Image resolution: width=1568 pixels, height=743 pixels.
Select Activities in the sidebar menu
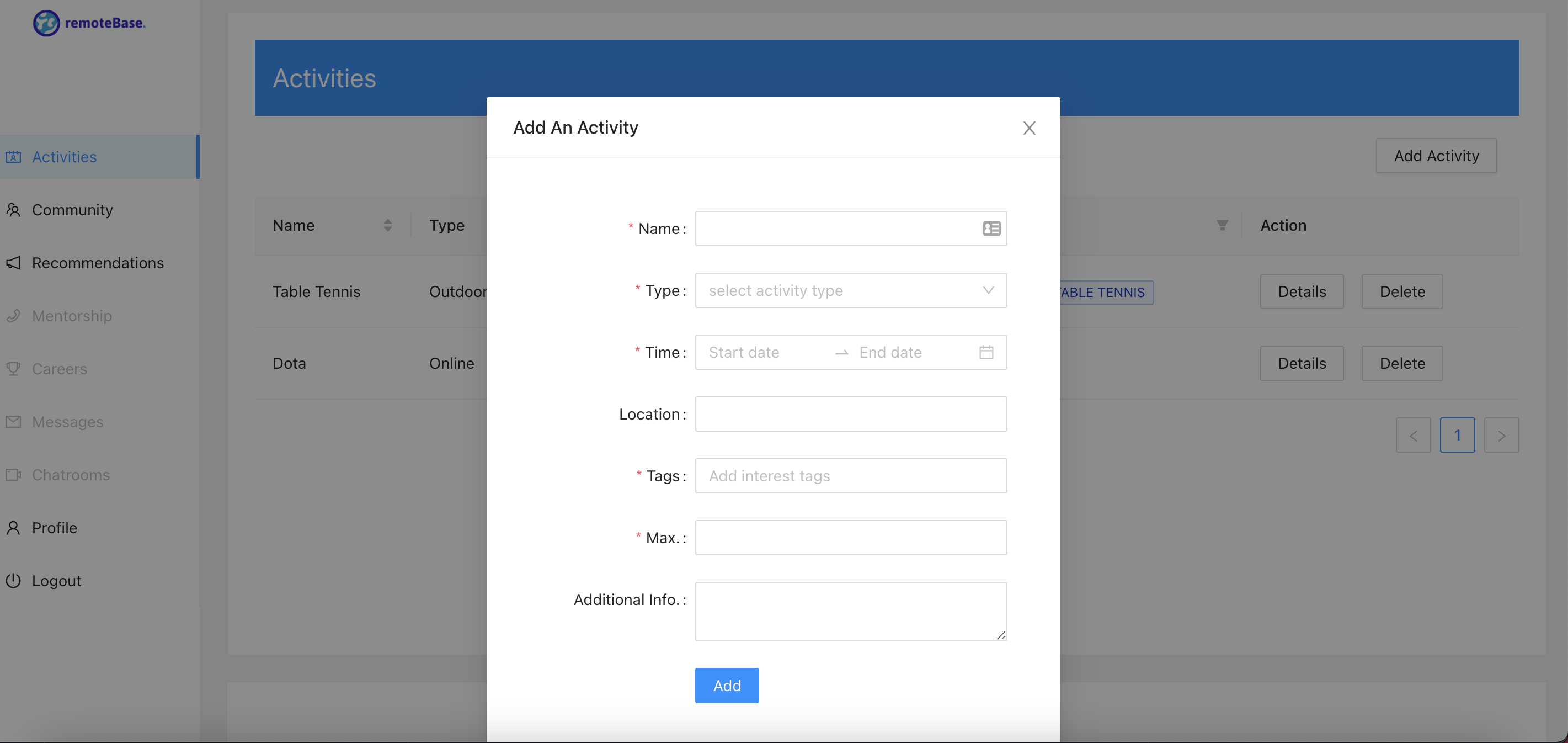(64, 157)
